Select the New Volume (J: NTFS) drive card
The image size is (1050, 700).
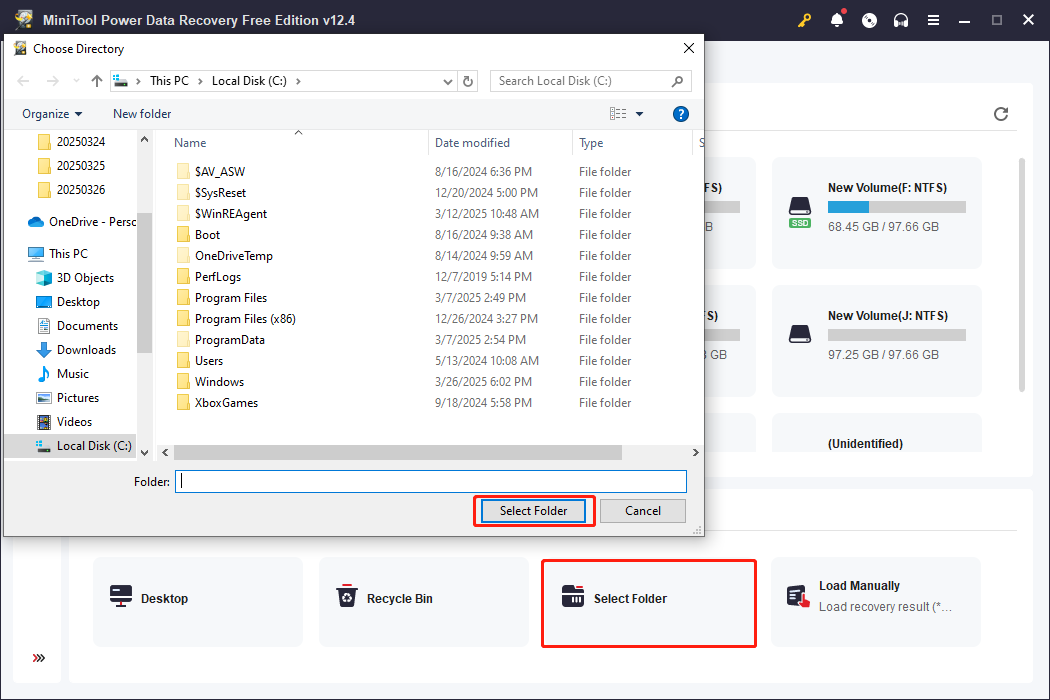[x=877, y=340]
